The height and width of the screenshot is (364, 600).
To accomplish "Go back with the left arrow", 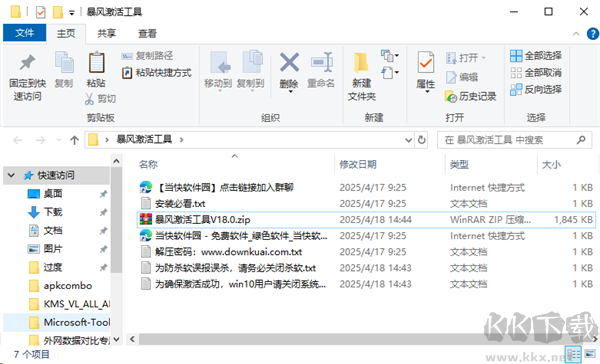I will (x=18, y=140).
